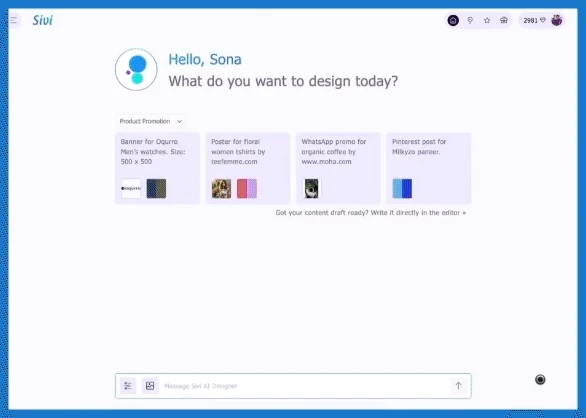Click the floral tshirt photo thumbnail
This screenshot has height=418, width=586.
[221, 188]
